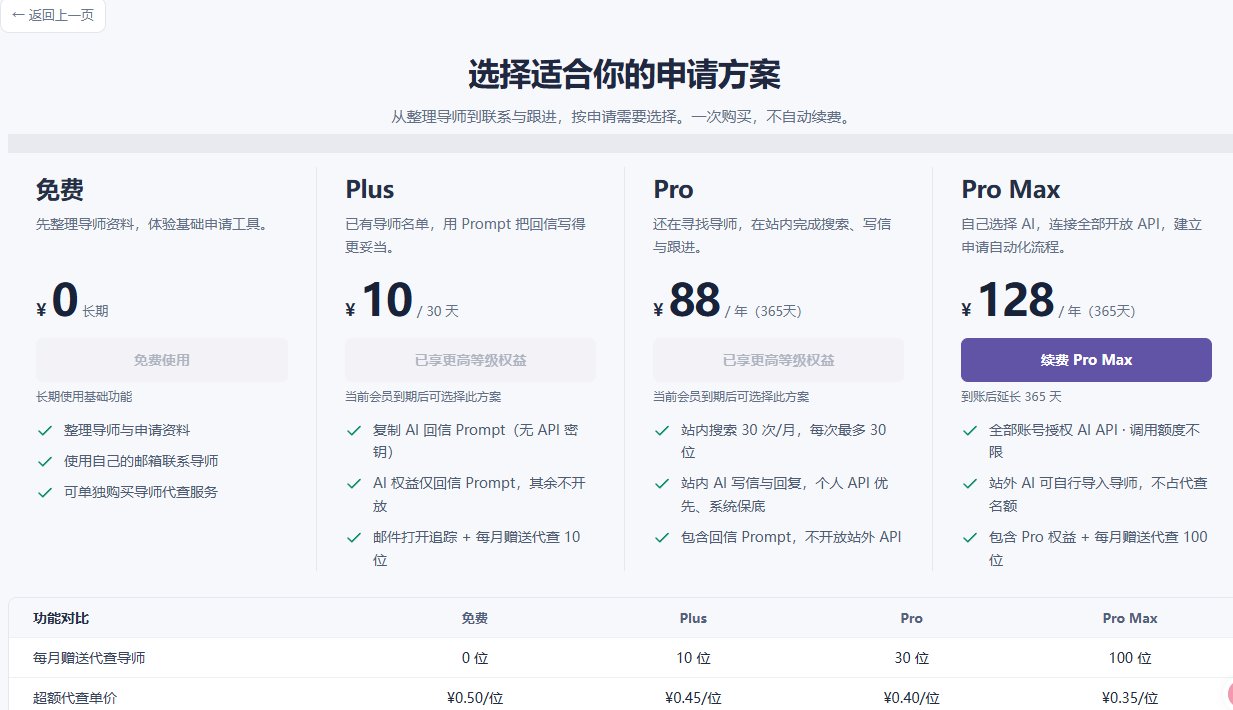Viewport: 1233px width, 710px height.
Task: Click the Pro plan card heading
Action: pos(673,189)
